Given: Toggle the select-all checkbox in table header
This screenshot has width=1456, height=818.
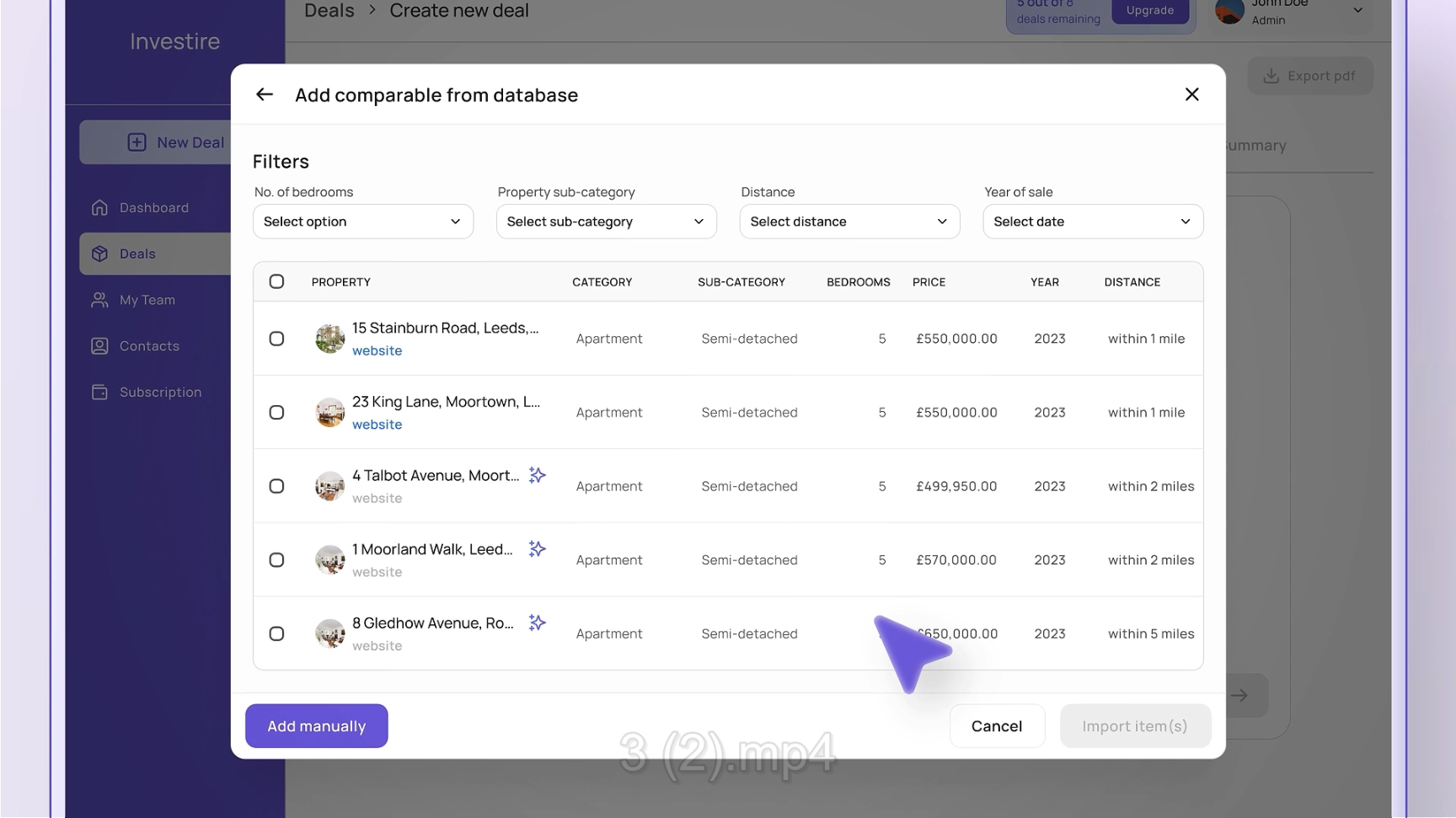Looking at the screenshot, I should (276, 282).
